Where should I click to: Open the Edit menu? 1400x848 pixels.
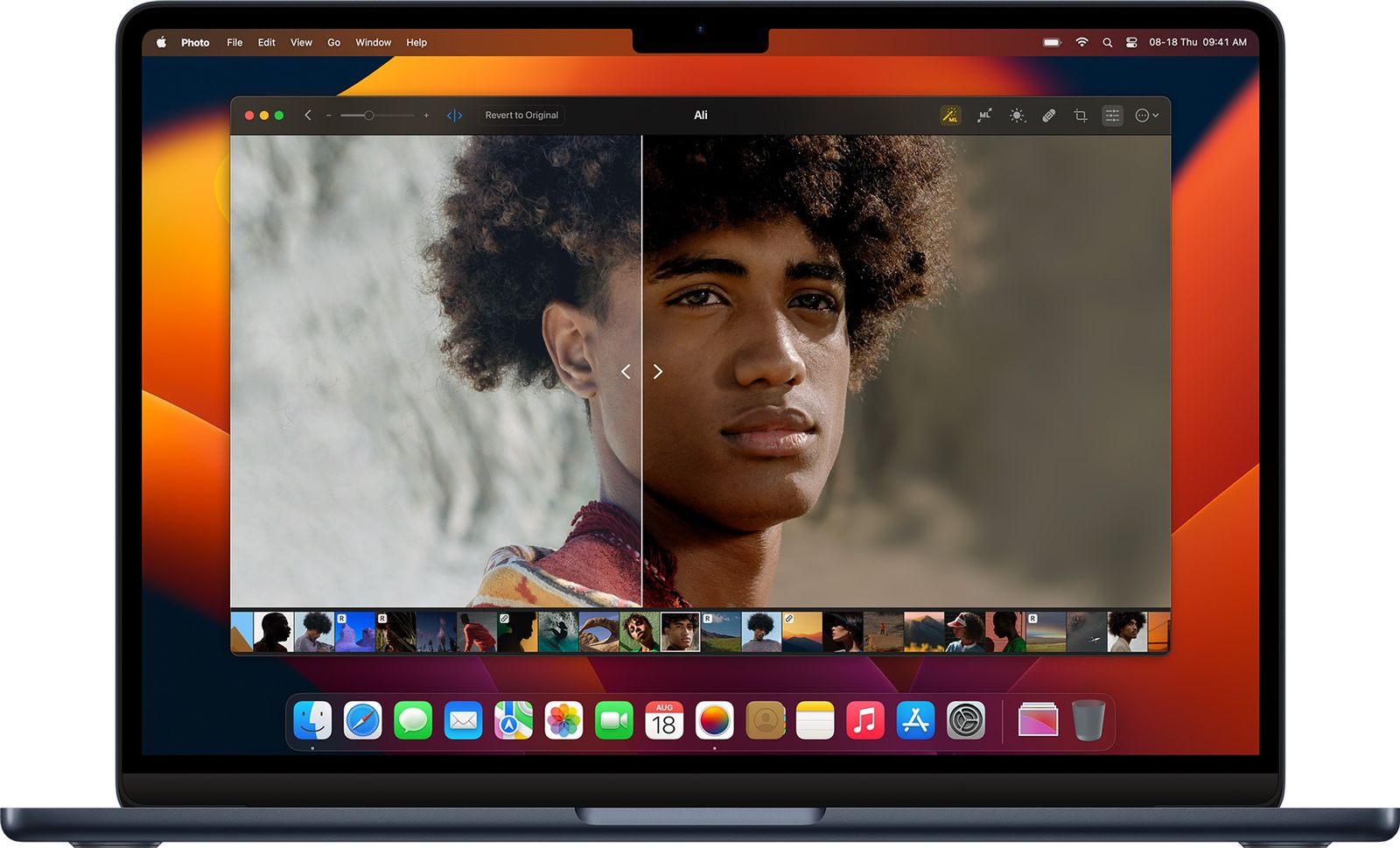coord(266,42)
